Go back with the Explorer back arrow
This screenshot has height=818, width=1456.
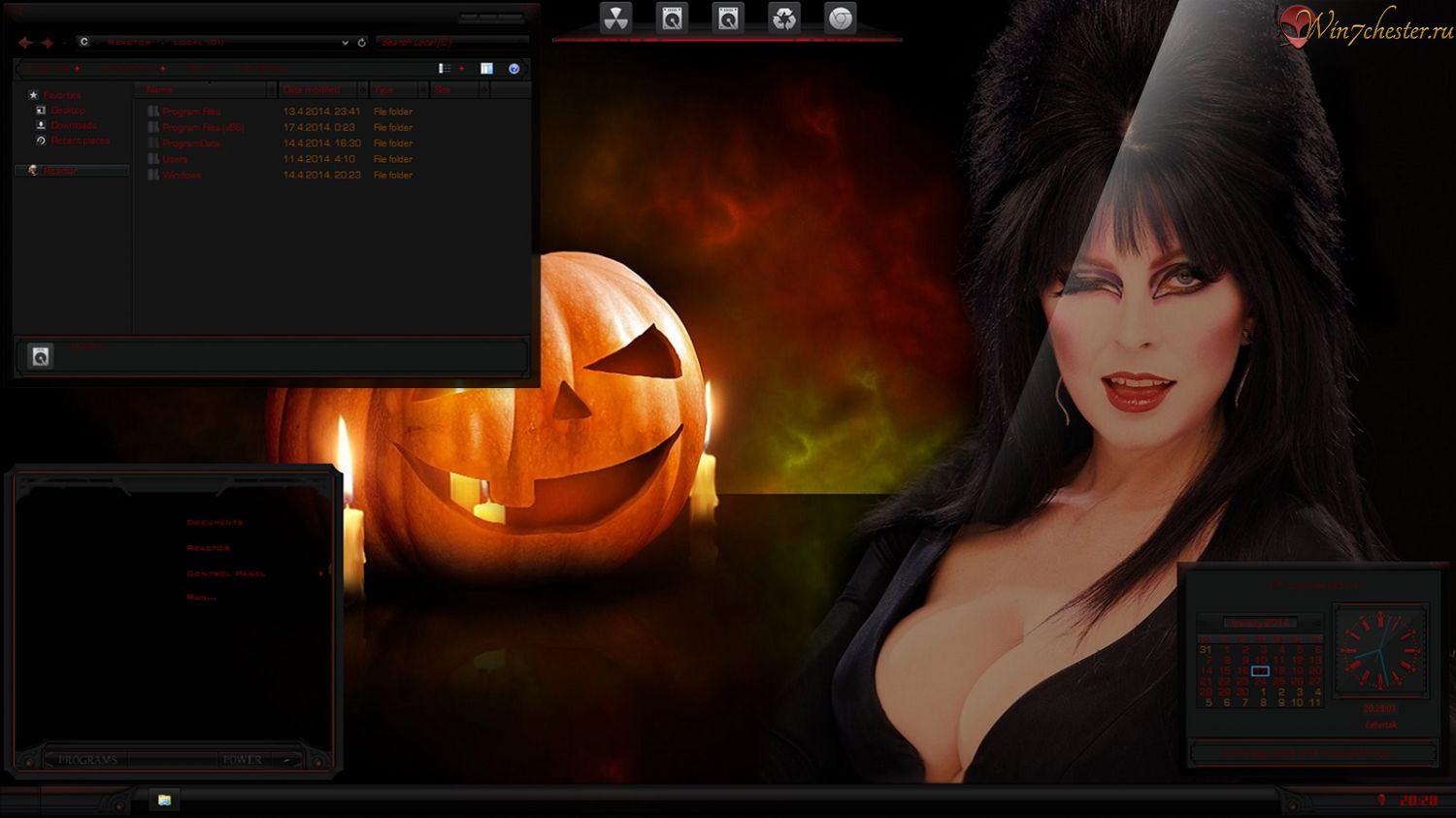coord(25,43)
